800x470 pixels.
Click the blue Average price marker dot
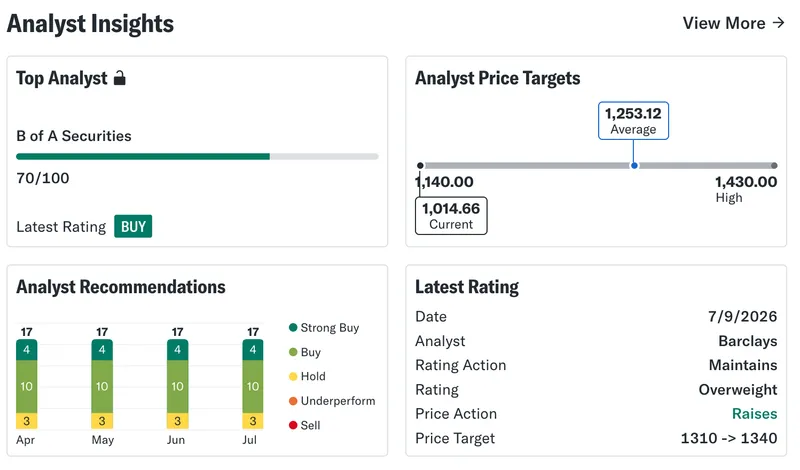click(634, 165)
